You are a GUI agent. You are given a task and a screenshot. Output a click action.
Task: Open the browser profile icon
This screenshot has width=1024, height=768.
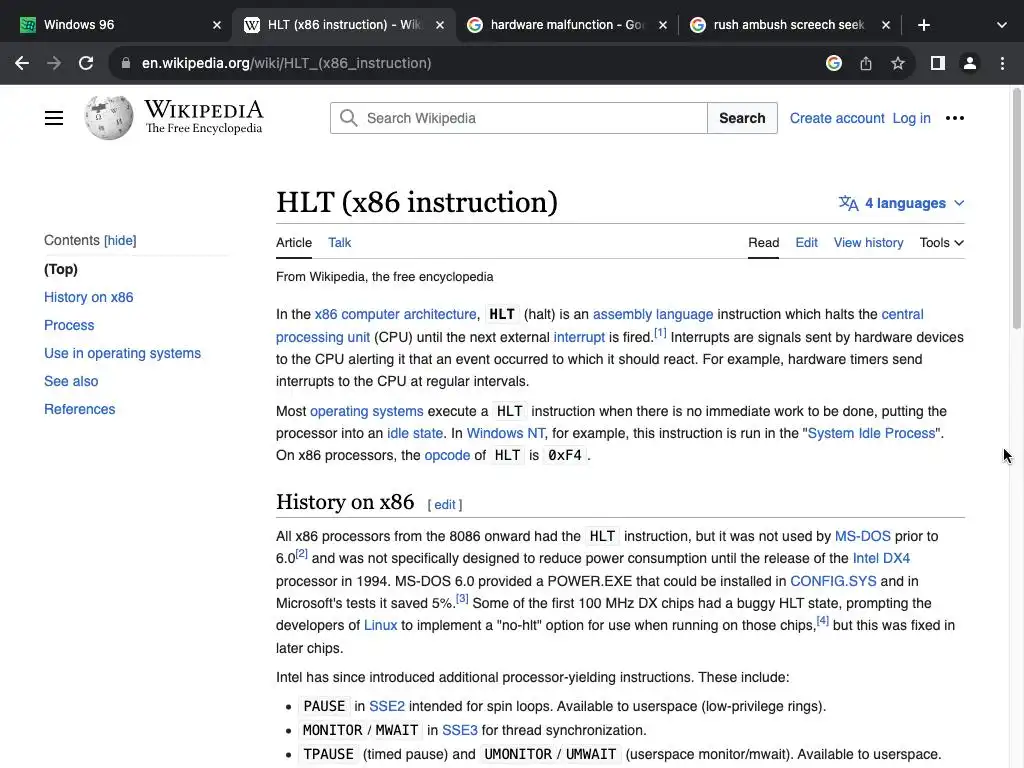coord(970,63)
